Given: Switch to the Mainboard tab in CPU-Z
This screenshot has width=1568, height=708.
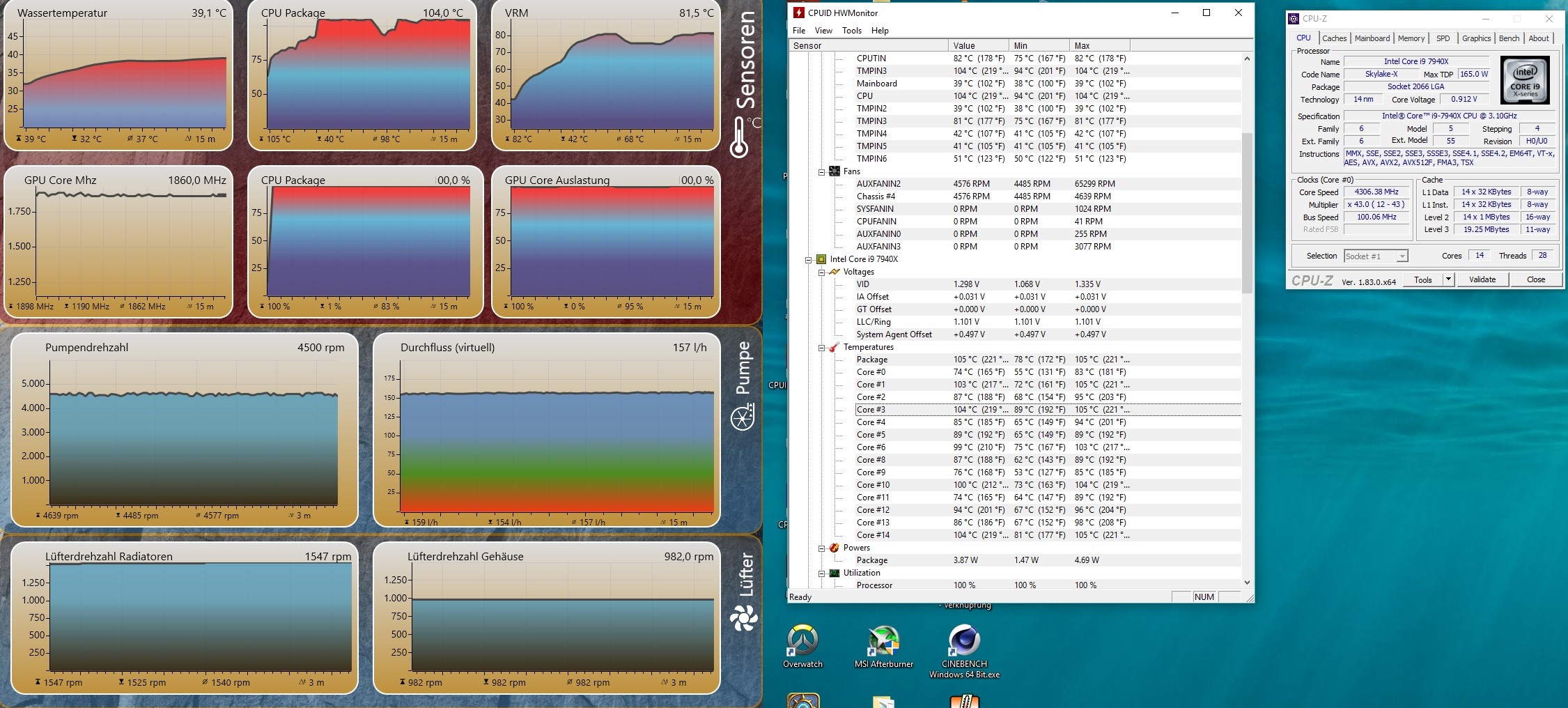Looking at the screenshot, I should [1372, 38].
